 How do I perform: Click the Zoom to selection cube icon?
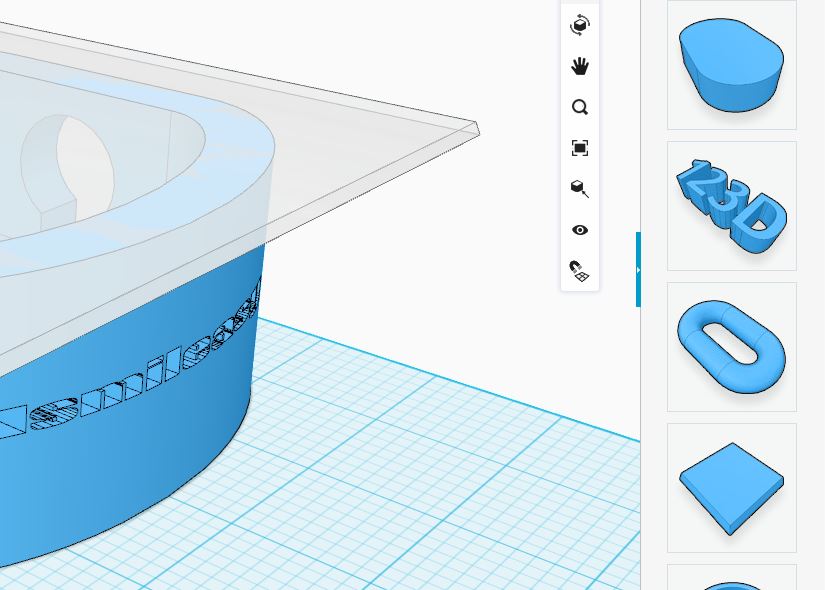point(580,189)
